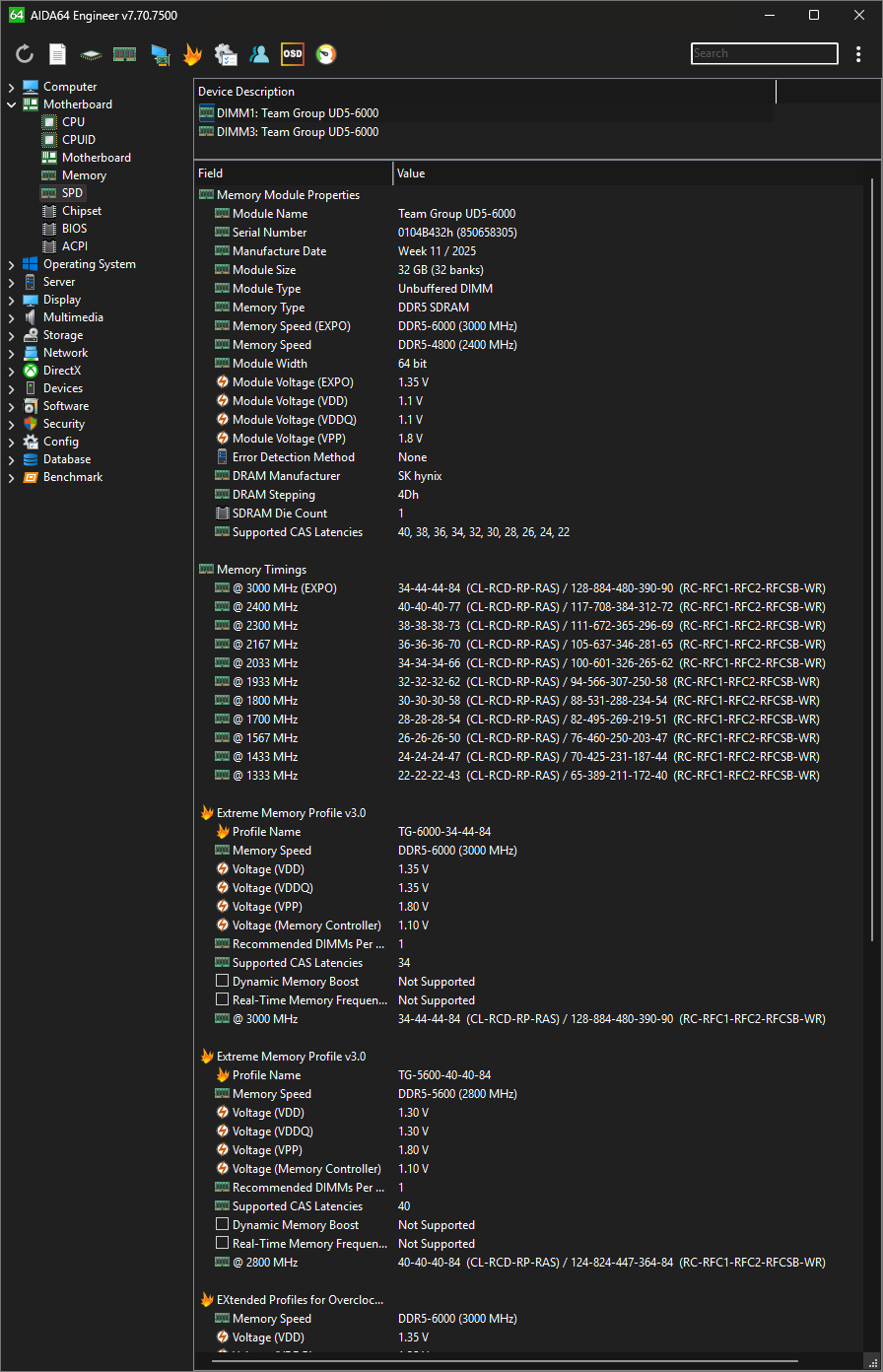
Task: Click the Refresh arrow toolbar icon
Action: coord(25,54)
